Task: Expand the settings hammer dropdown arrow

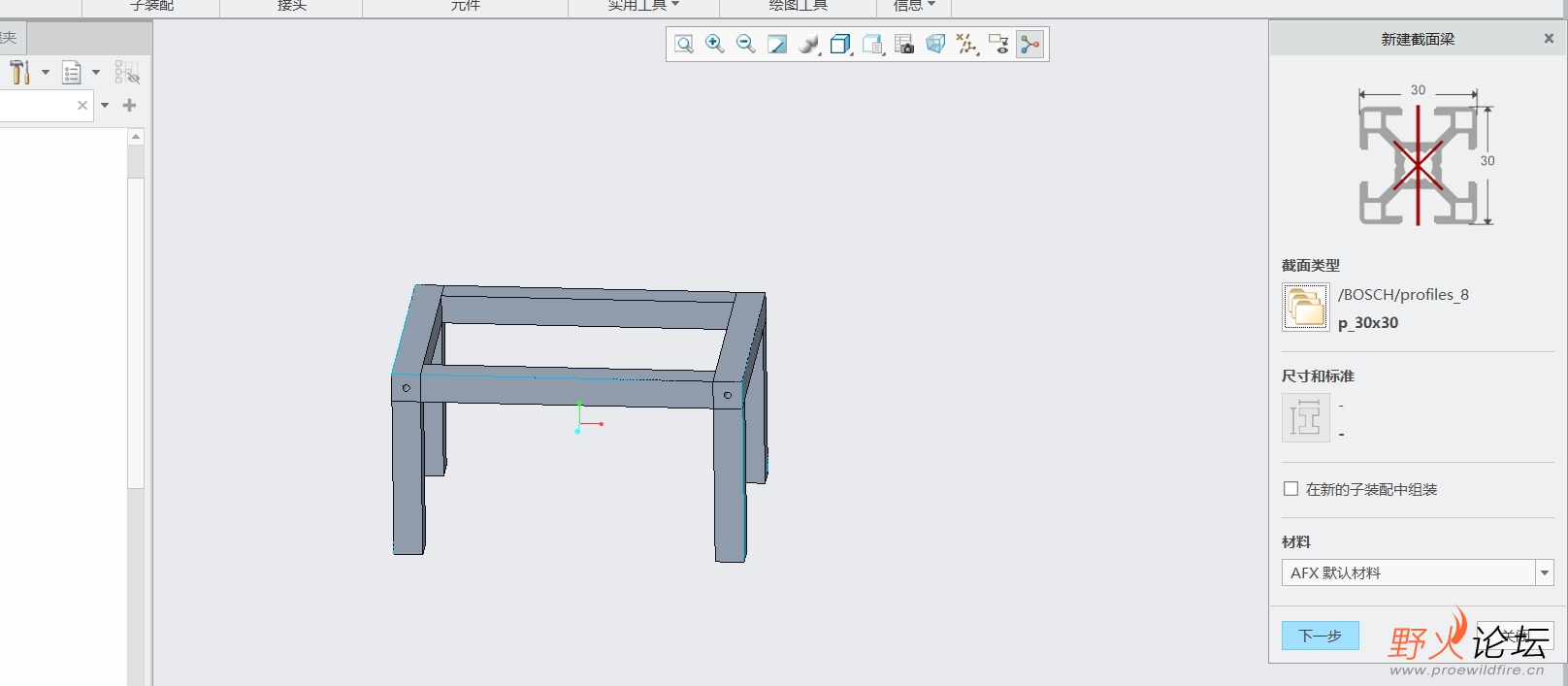Action: coord(46,72)
